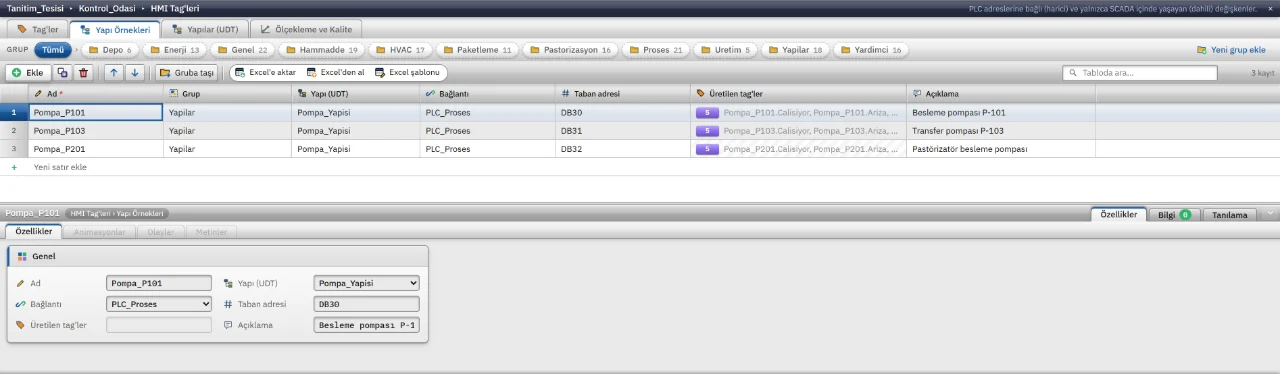Switch to Yapı Örnekleri tab
Viewport: 1280px width, 374px height.
click(x=115, y=29)
